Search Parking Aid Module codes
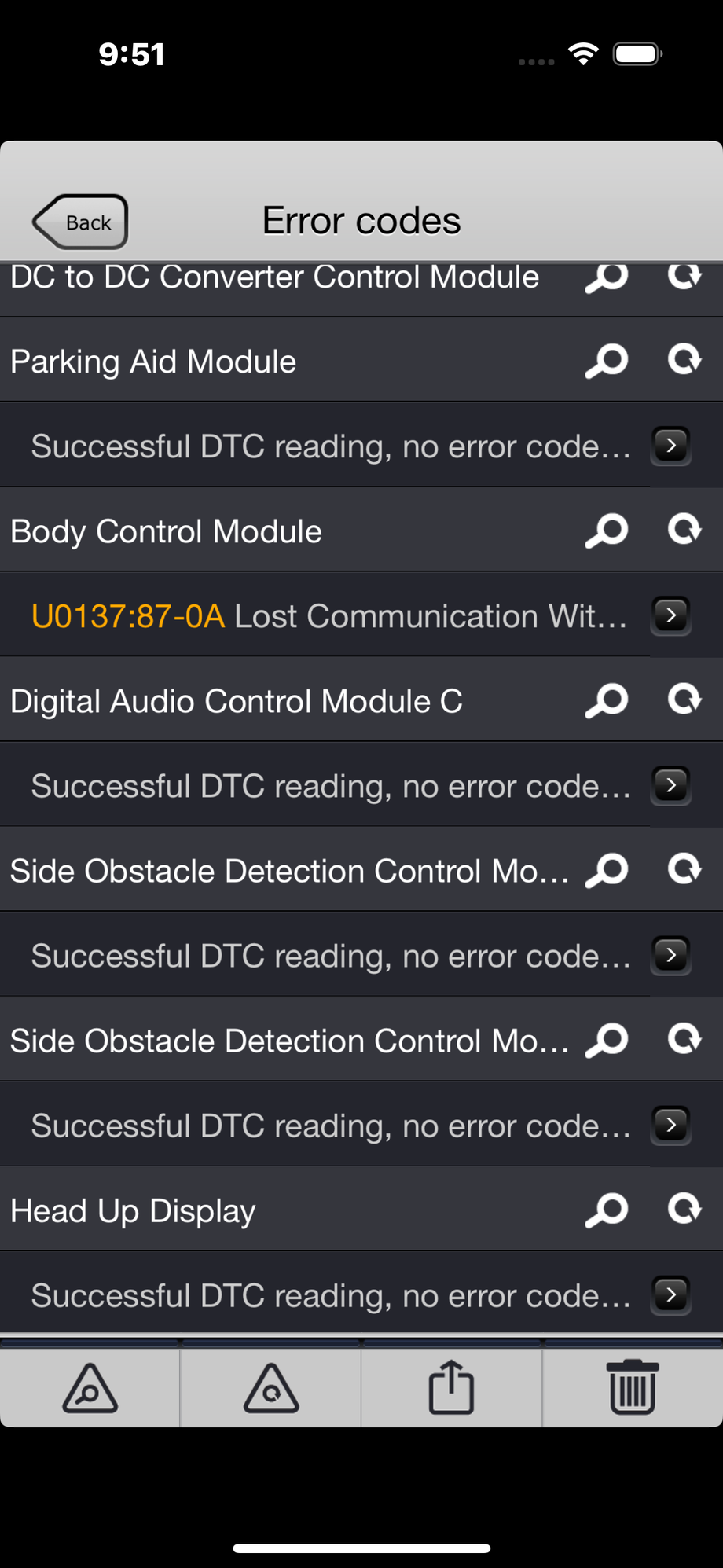This screenshot has width=723, height=1568. pyautogui.click(x=607, y=362)
